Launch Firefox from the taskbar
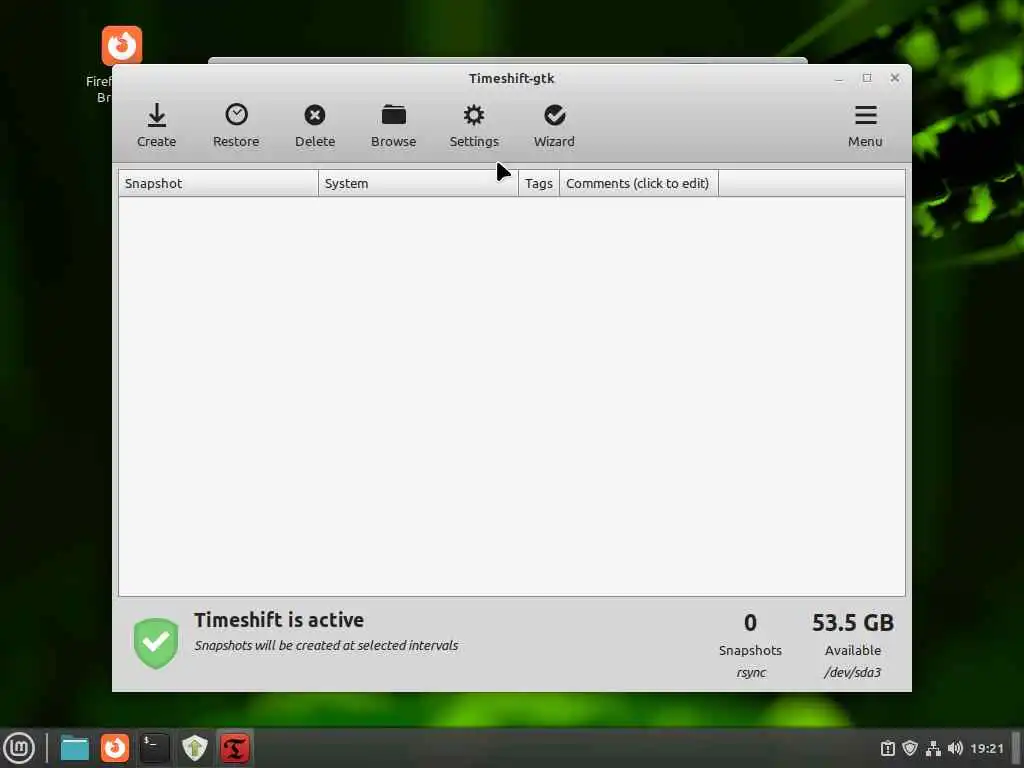1024x768 pixels. [x=115, y=748]
